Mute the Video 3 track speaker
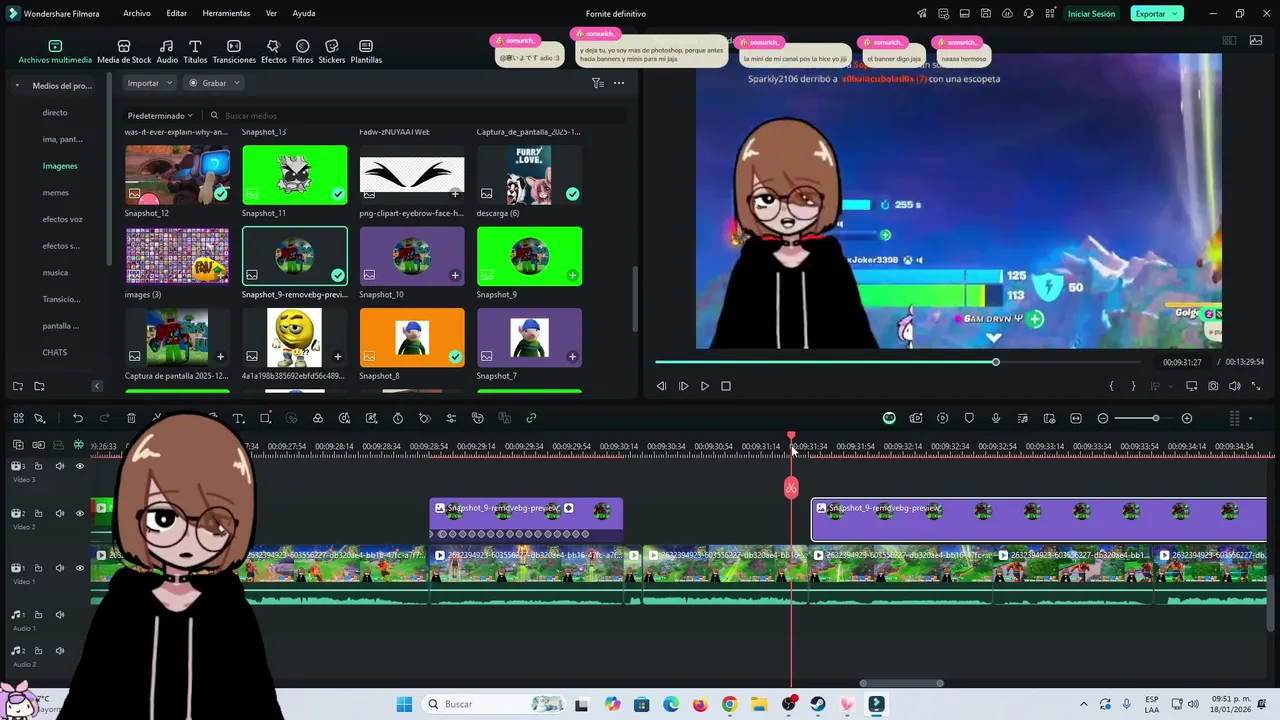 click(59, 466)
